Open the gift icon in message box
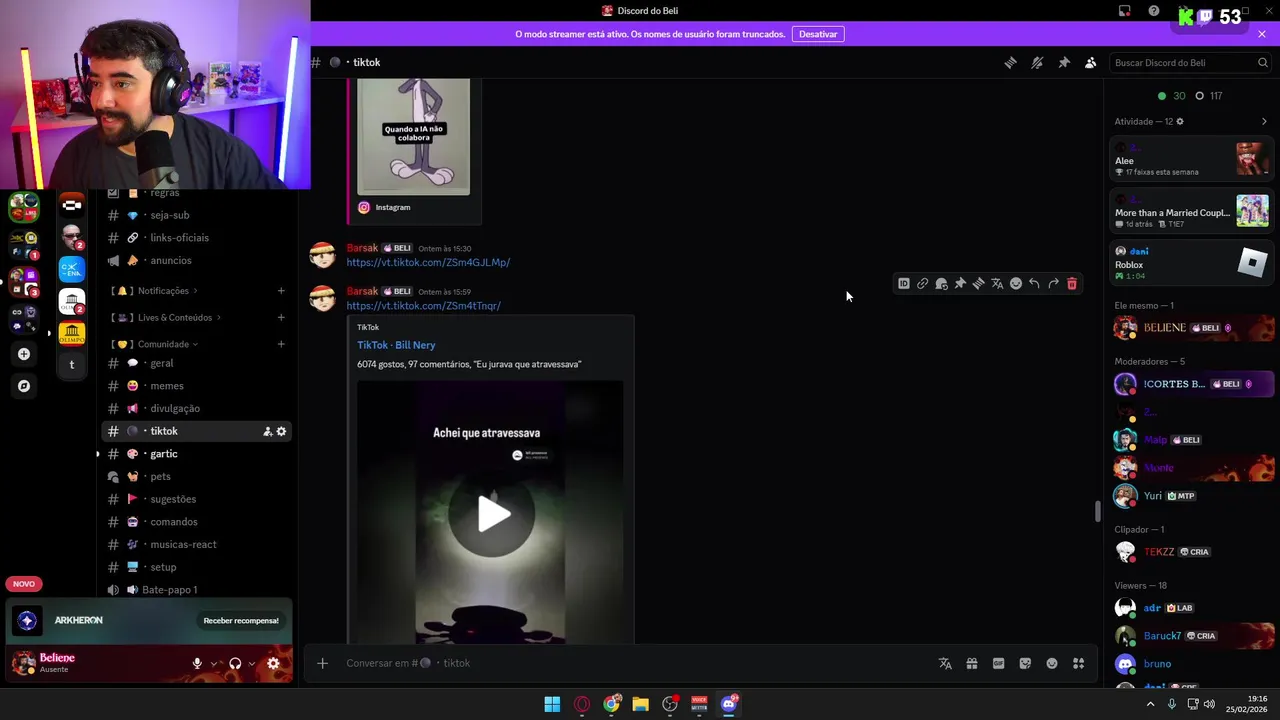The height and width of the screenshot is (720, 1280). [x=972, y=663]
